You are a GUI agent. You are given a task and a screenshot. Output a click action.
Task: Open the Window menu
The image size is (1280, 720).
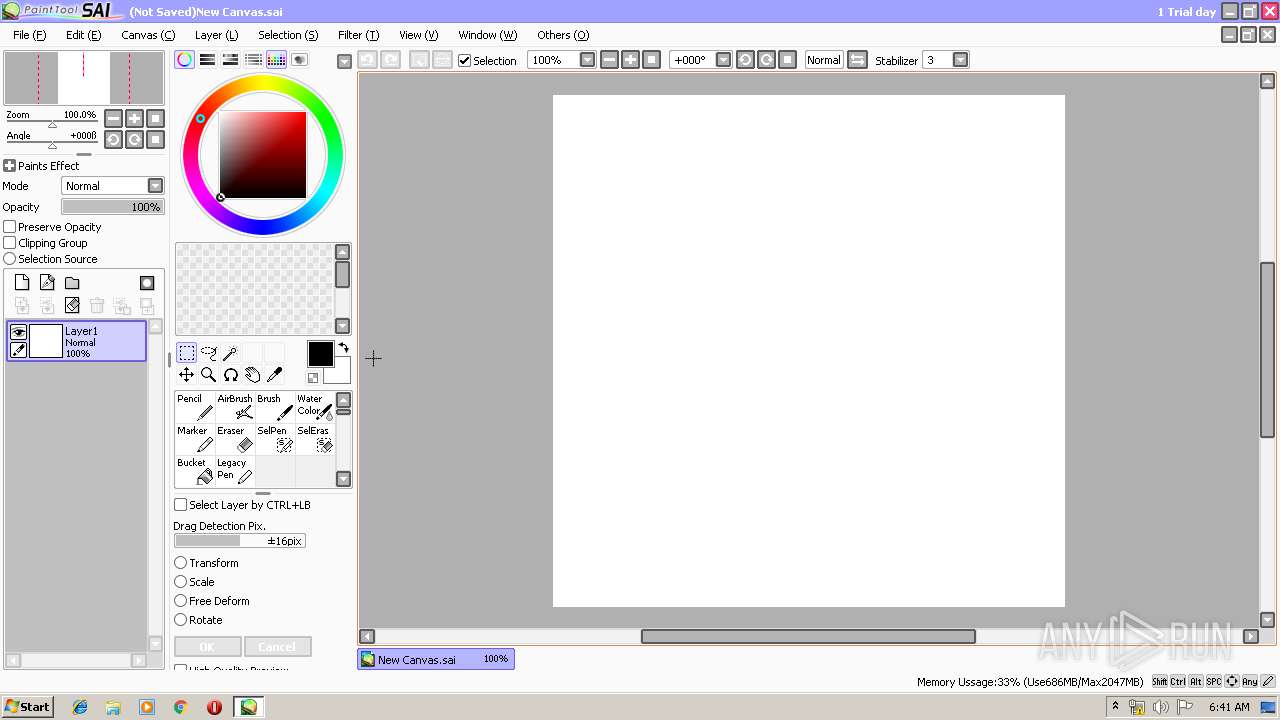click(487, 35)
